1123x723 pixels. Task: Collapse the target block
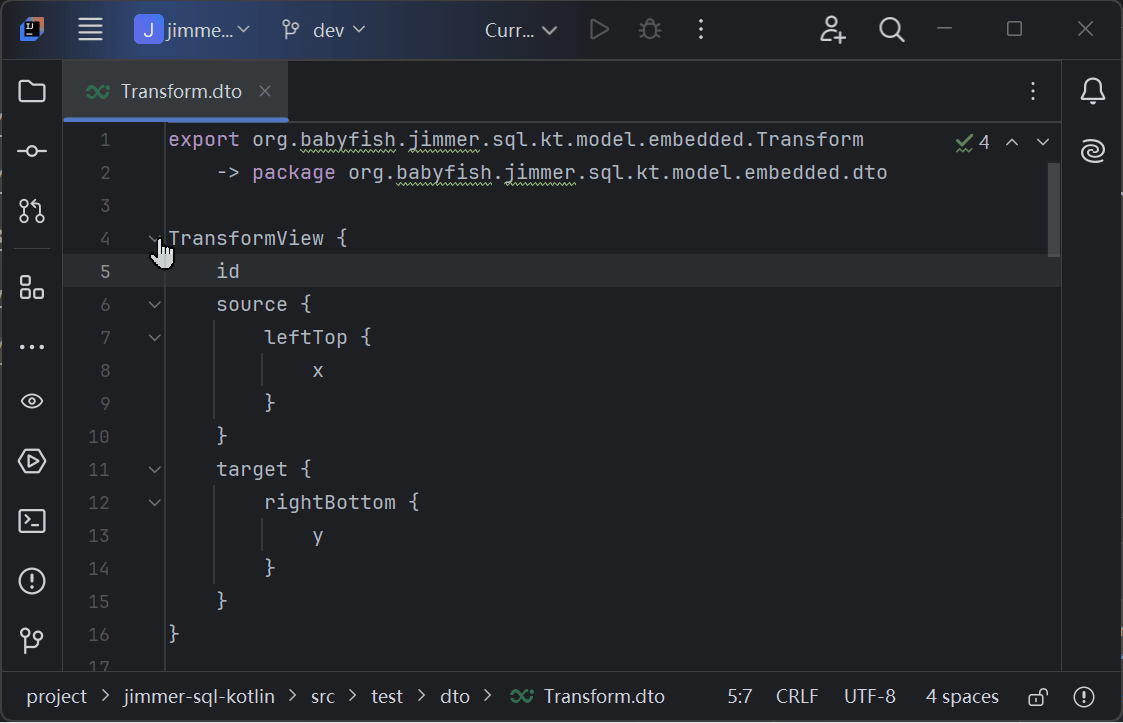pyautogui.click(x=154, y=469)
